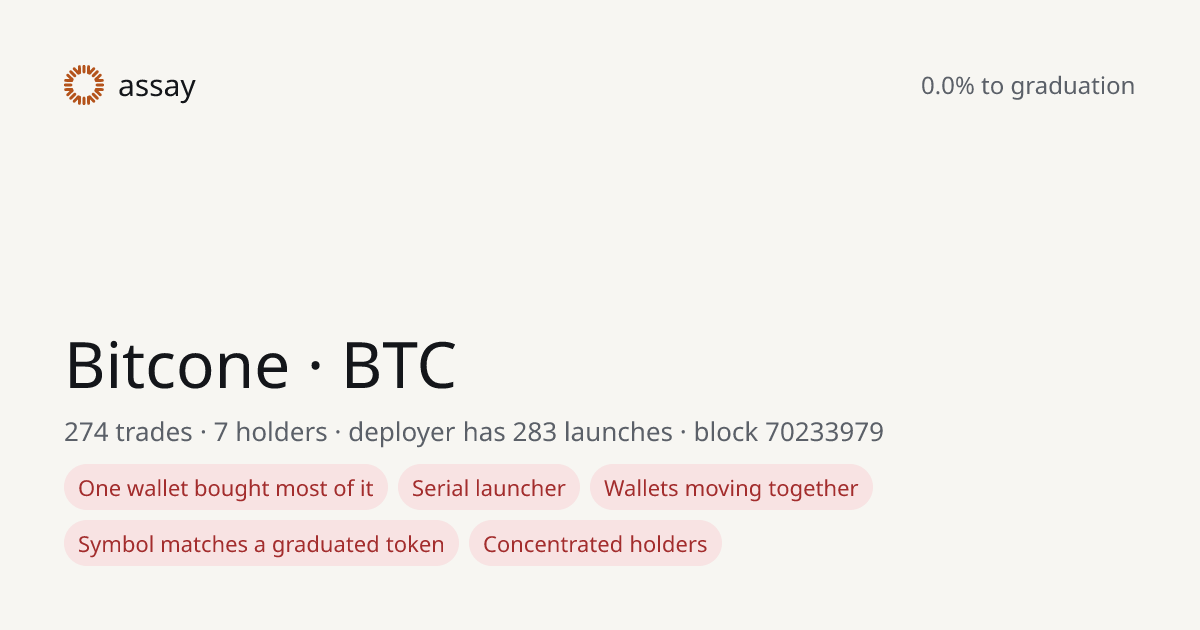
Task: Click the word block in stats line
Action: 726,432
